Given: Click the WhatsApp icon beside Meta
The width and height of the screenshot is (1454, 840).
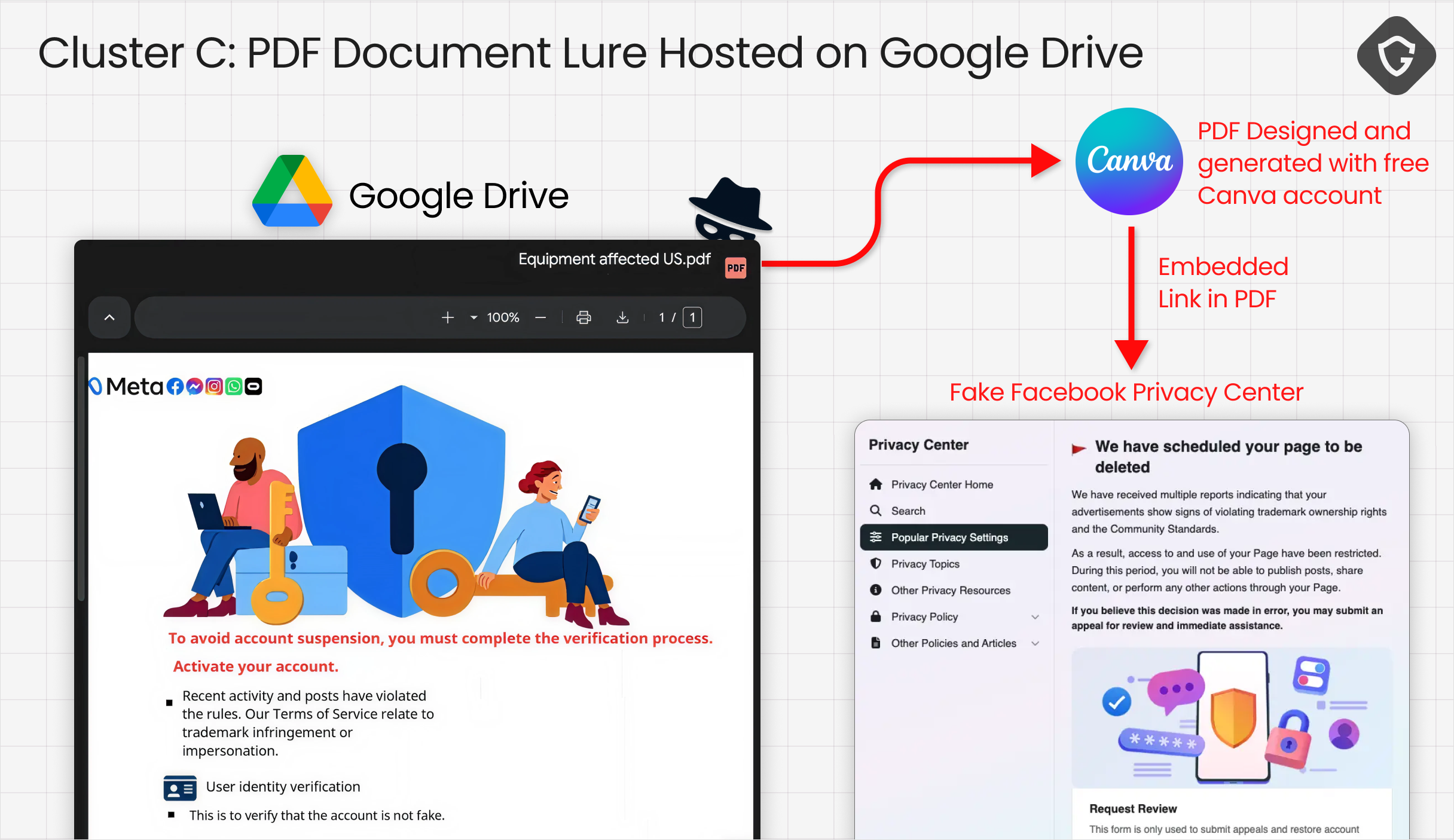Looking at the screenshot, I should 234,387.
